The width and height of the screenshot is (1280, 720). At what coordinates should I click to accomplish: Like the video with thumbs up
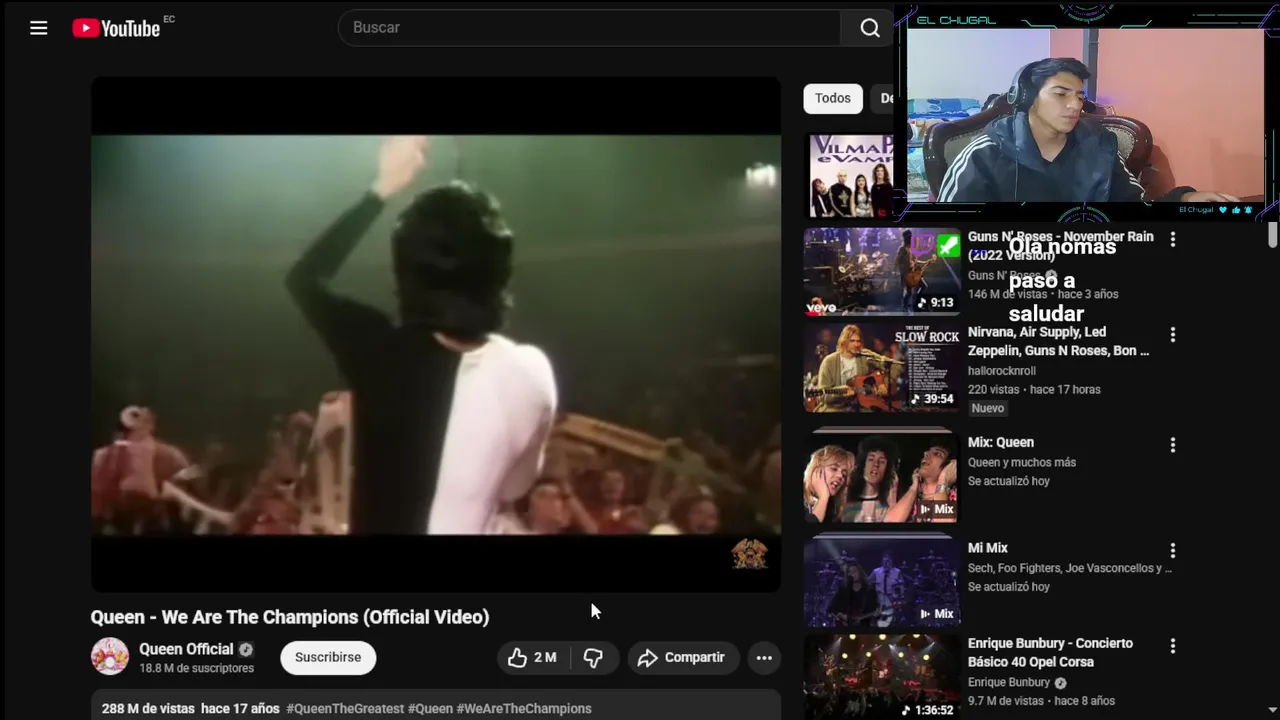pyautogui.click(x=533, y=657)
